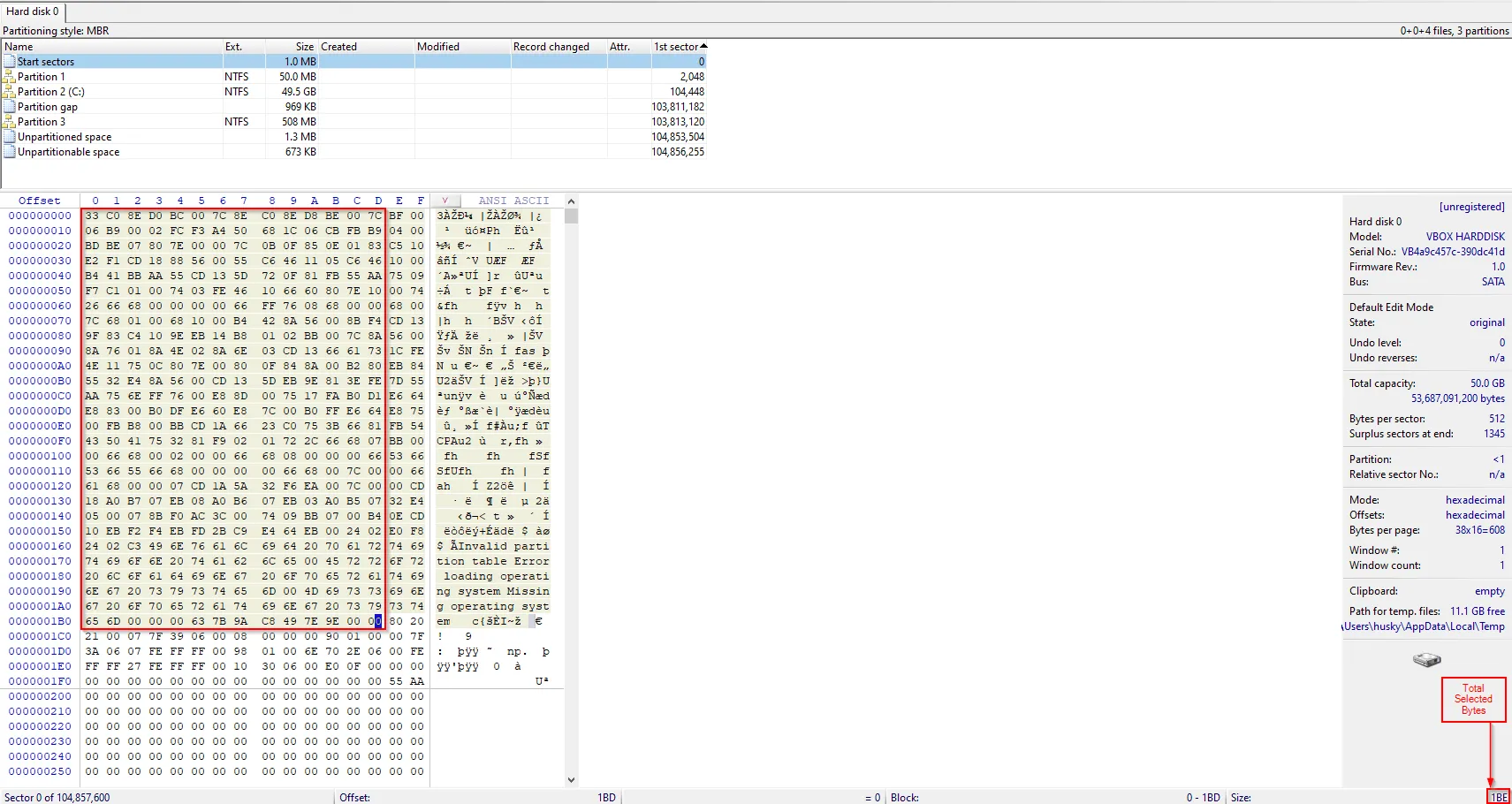The width and height of the screenshot is (1512, 804).
Task: Grab the hex view vertical scrollbar thumb
Action: coord(571,216)
